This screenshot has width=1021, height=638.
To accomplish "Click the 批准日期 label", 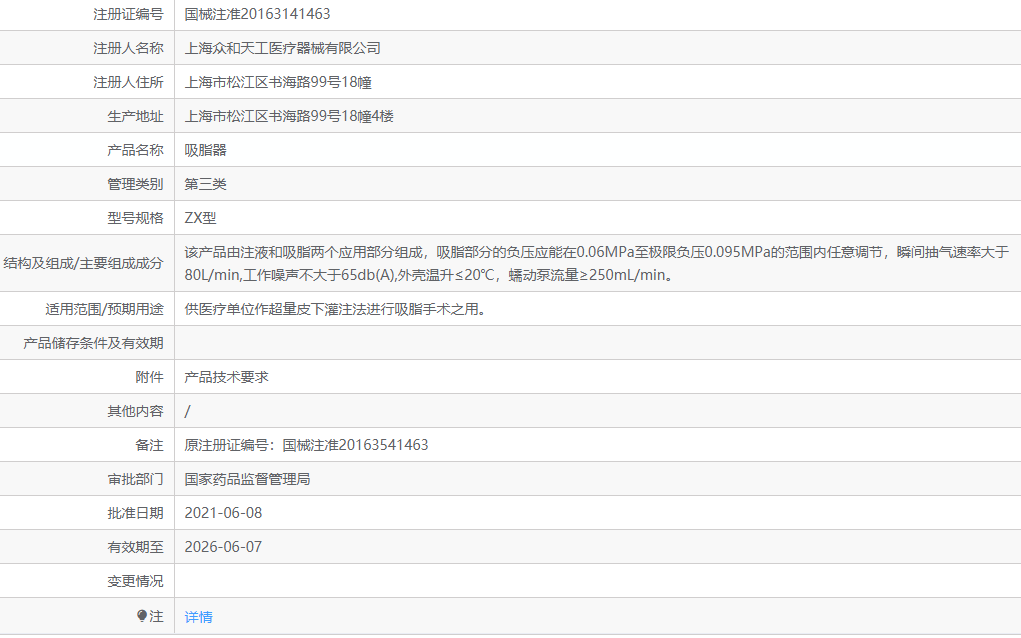I will pyautogui.click(x=135, y=512).
